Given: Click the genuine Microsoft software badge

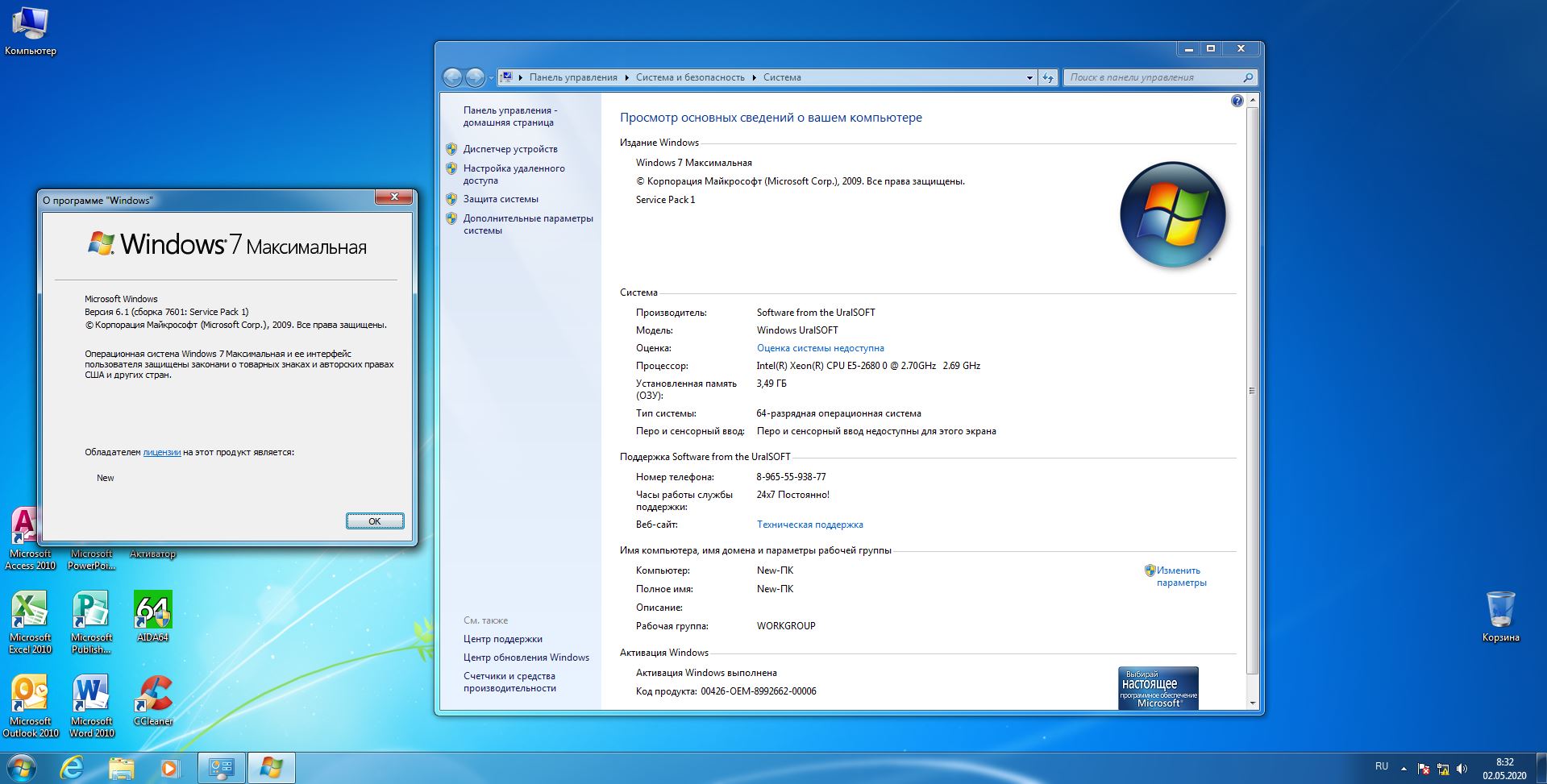Looking at the screenshot, I should click(1158, 687).
